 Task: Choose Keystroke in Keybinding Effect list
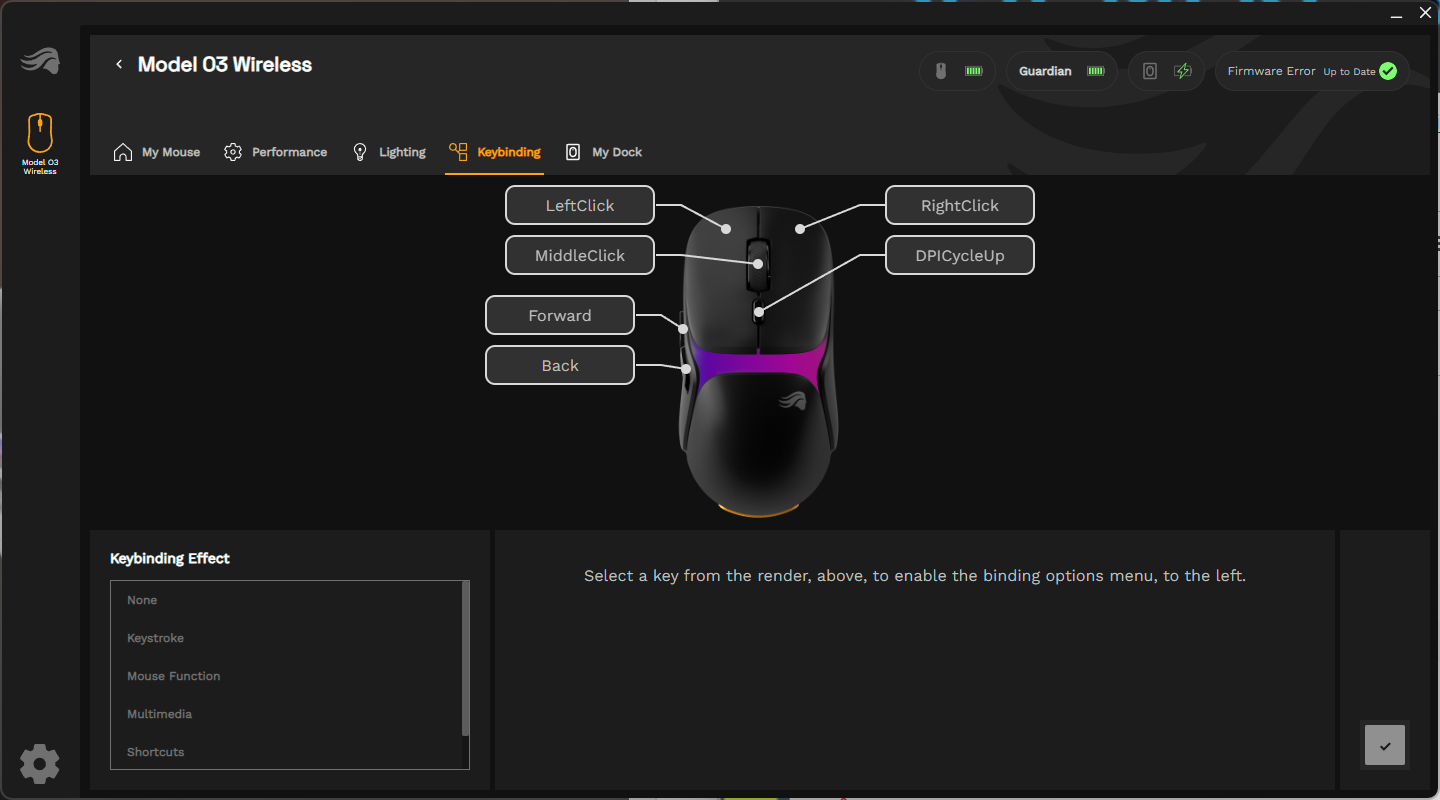[155, 638]
